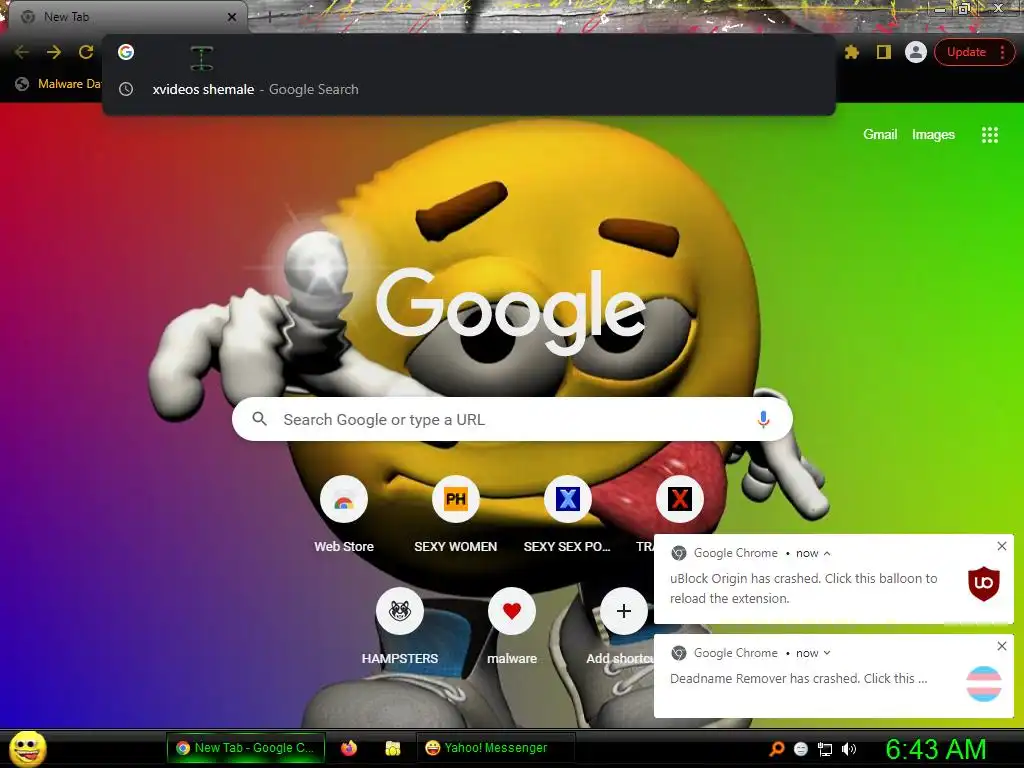Click magnifier icon in search box
1024x768 pixels.
[x=259, y=419]
